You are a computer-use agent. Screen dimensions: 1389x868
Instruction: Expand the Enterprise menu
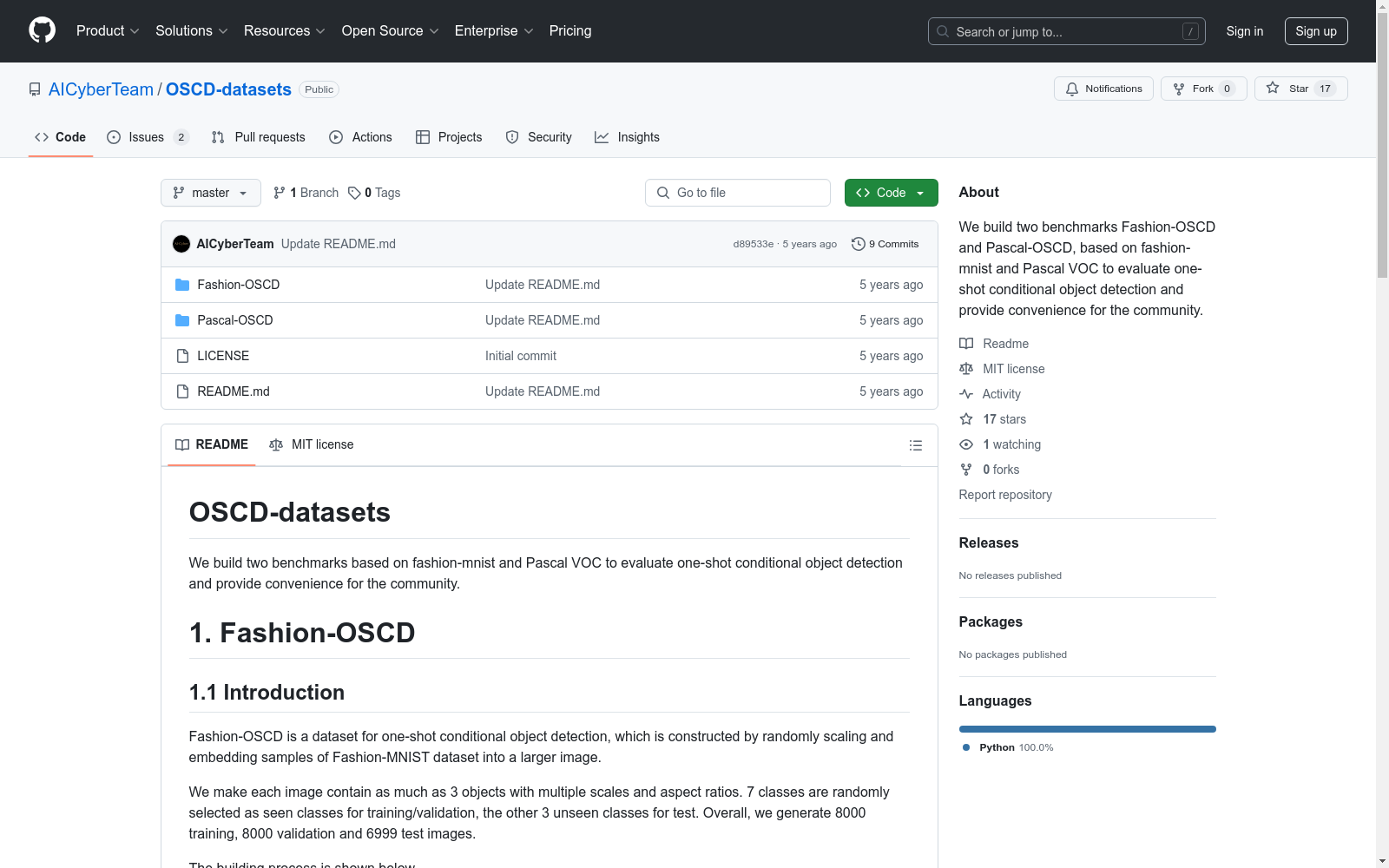[x=494, y=31]
